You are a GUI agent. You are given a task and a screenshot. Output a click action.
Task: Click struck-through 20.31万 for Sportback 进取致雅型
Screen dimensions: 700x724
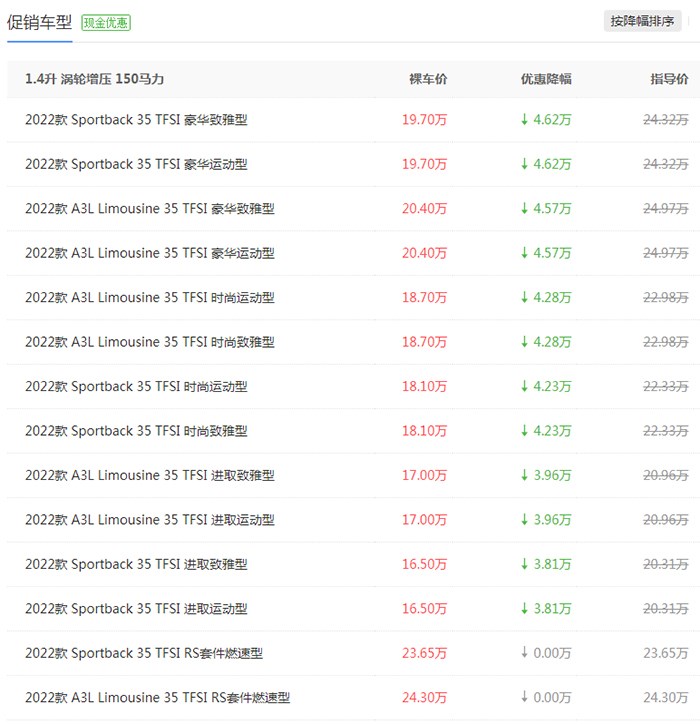pyautogui.click(x=666, y=564)
